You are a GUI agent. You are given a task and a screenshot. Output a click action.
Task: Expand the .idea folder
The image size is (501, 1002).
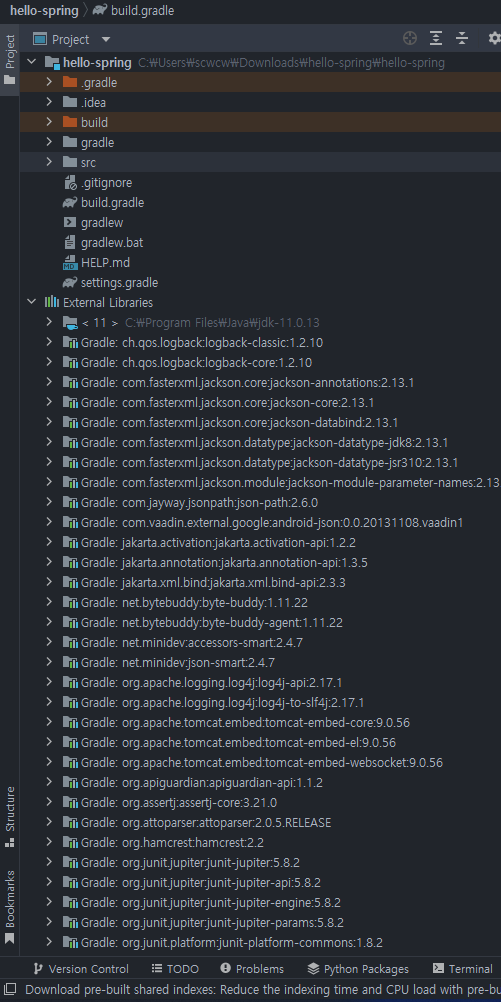[x=49, y=102]
